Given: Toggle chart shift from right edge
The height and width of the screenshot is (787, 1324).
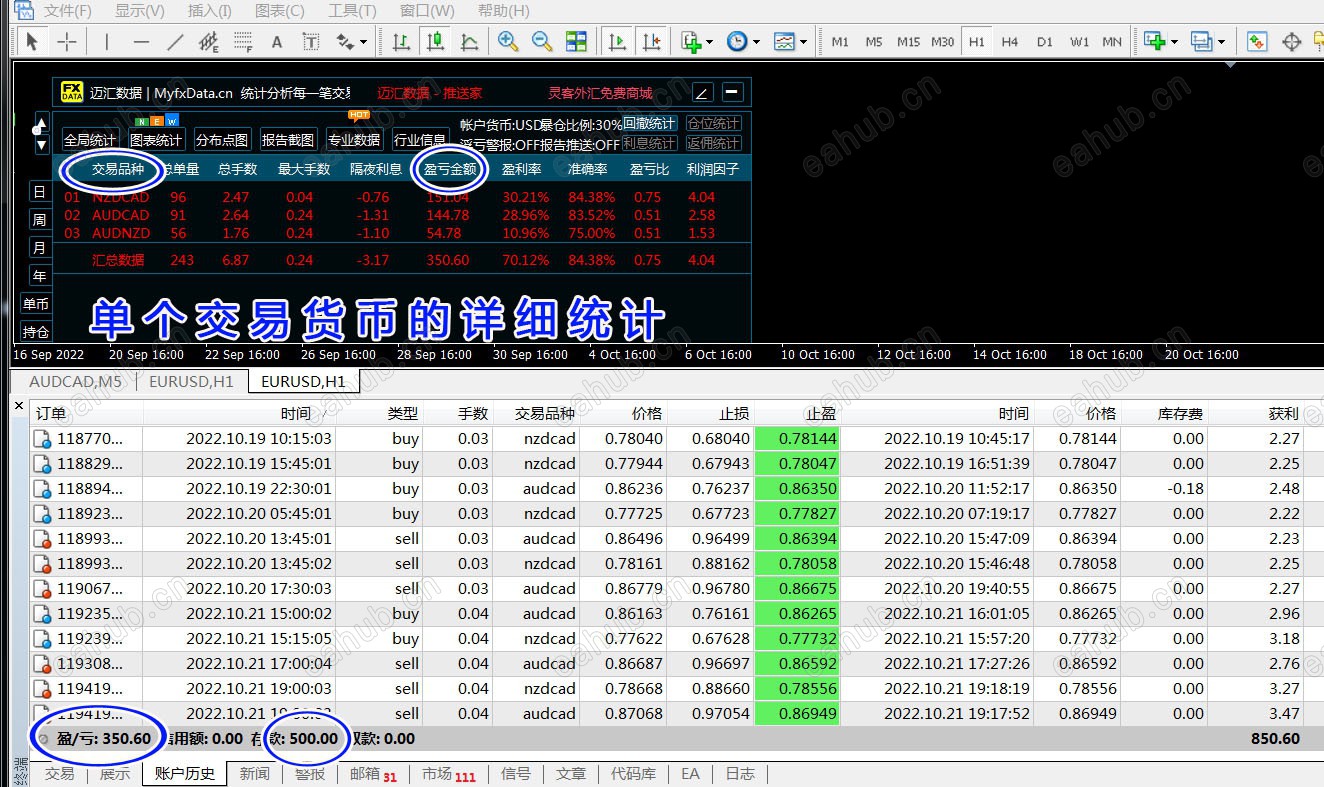Looking at the screenshot, I should [651, 42].
